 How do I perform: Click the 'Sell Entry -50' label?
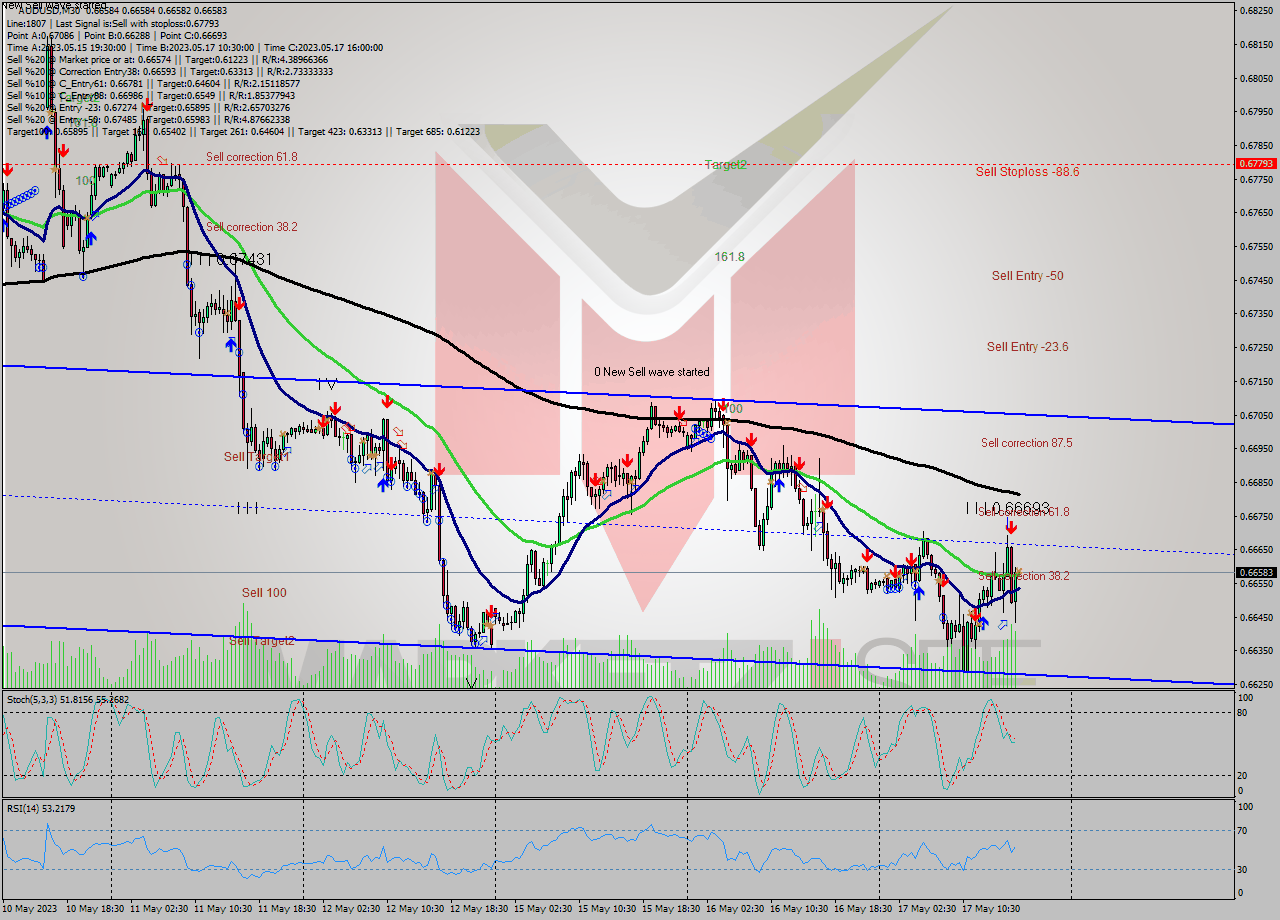click(x=1027, y=275)
